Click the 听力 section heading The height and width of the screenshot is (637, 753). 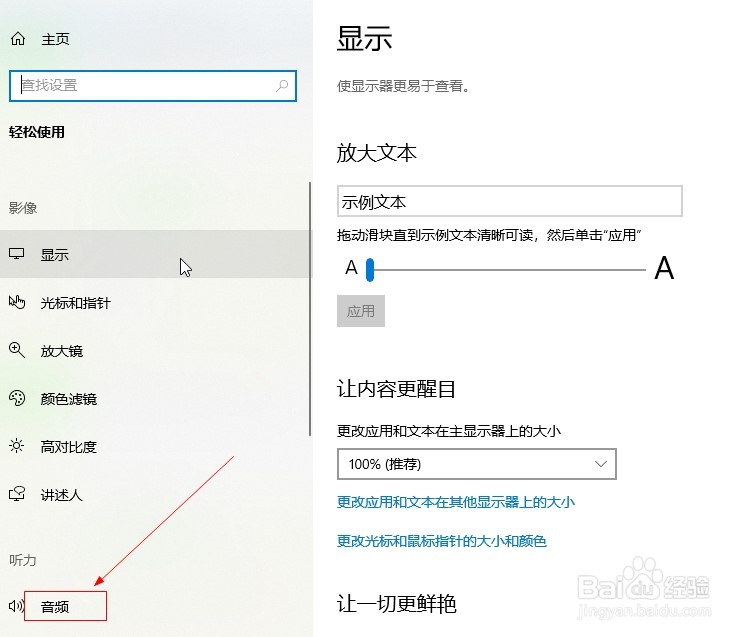[x=23, y=560]
